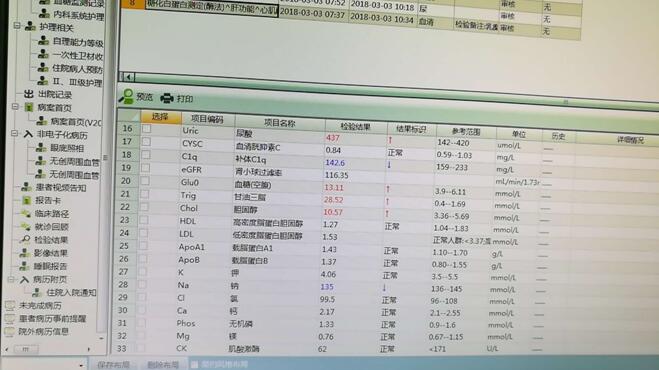Check the box for Uric row 16

point(146,129)
